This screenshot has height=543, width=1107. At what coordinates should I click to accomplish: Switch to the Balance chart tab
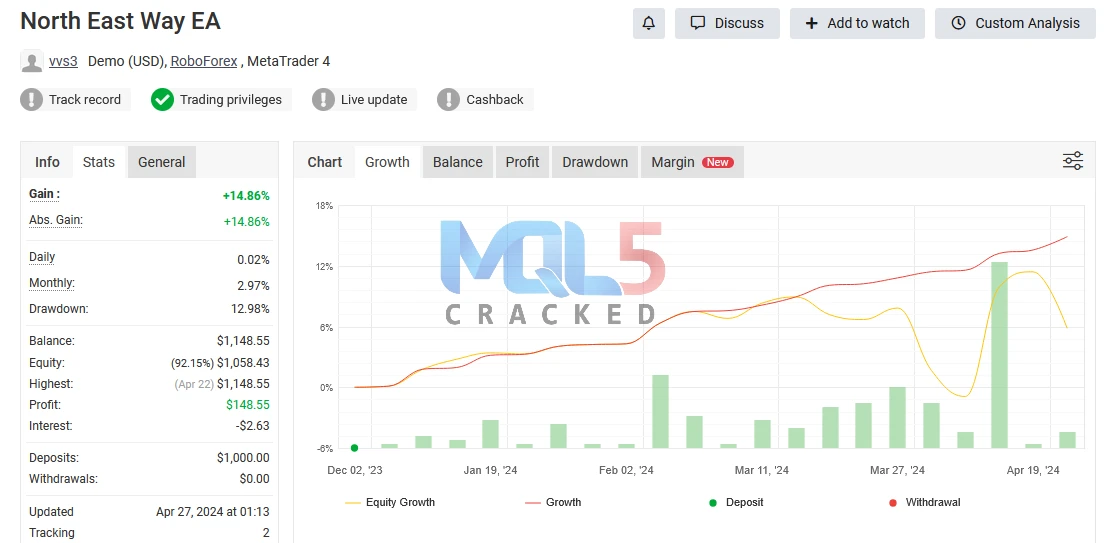(x=457, y=162)
